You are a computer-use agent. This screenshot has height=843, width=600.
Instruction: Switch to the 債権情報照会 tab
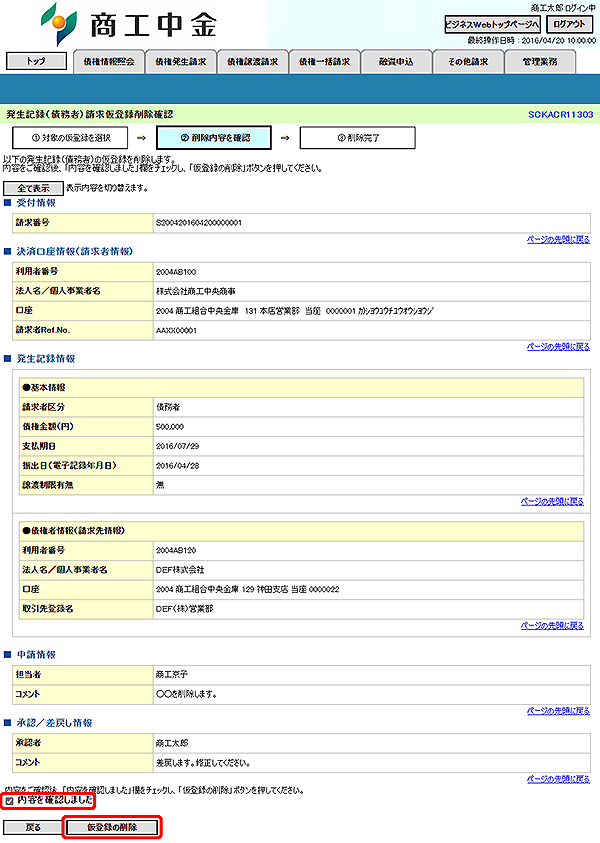click(109, 62)
